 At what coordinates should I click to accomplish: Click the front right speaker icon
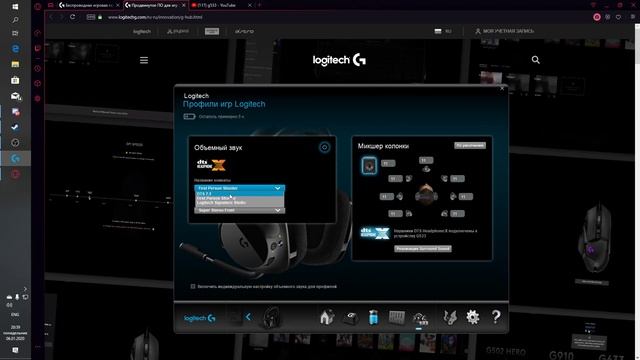pos(444,178)
